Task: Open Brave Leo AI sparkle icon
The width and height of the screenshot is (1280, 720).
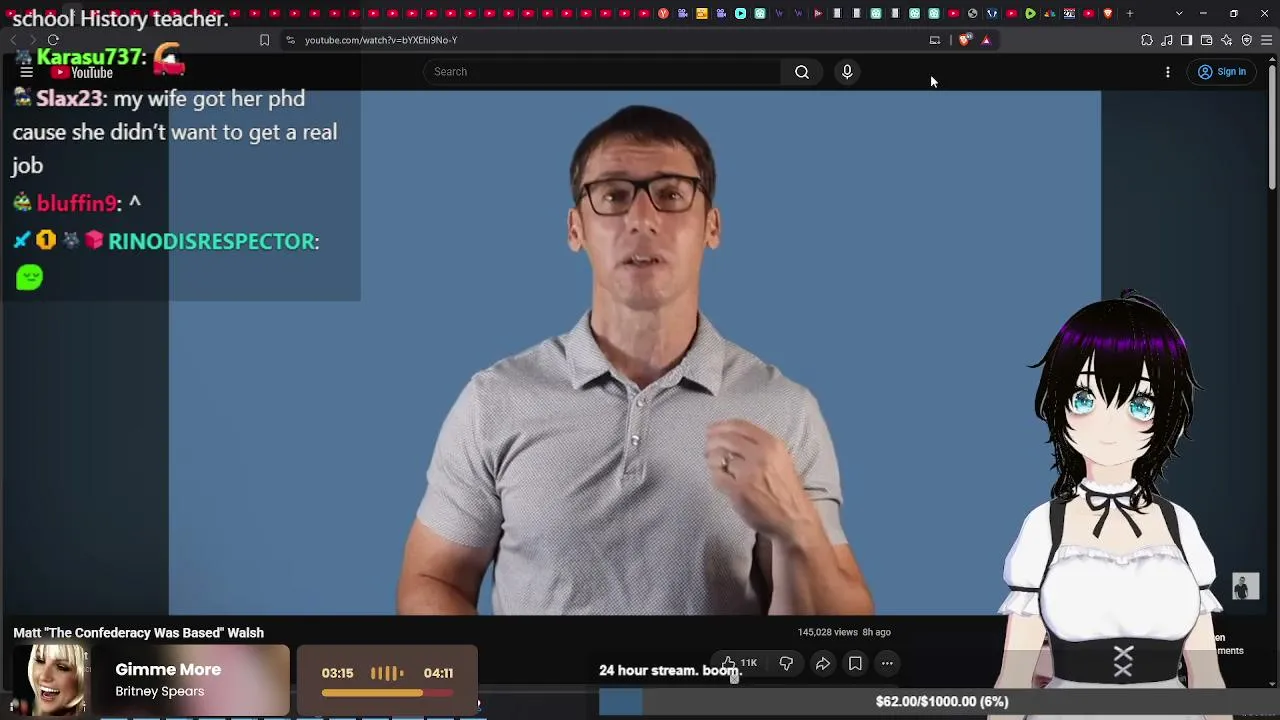Action: (1227, 40)
